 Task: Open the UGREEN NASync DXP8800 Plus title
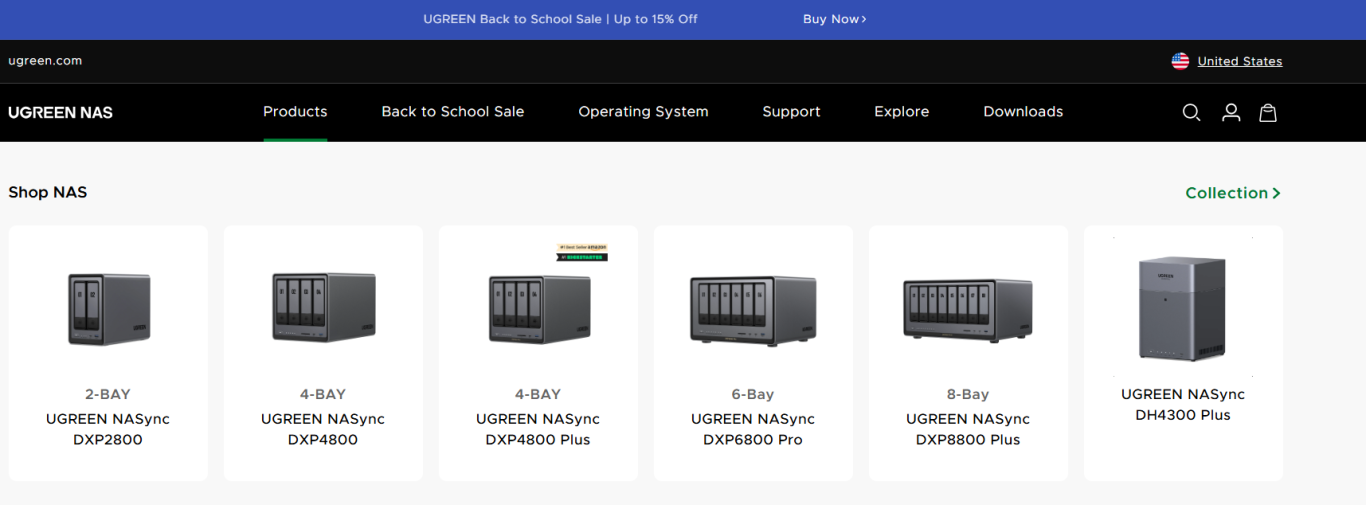click(x=967, y=429)
